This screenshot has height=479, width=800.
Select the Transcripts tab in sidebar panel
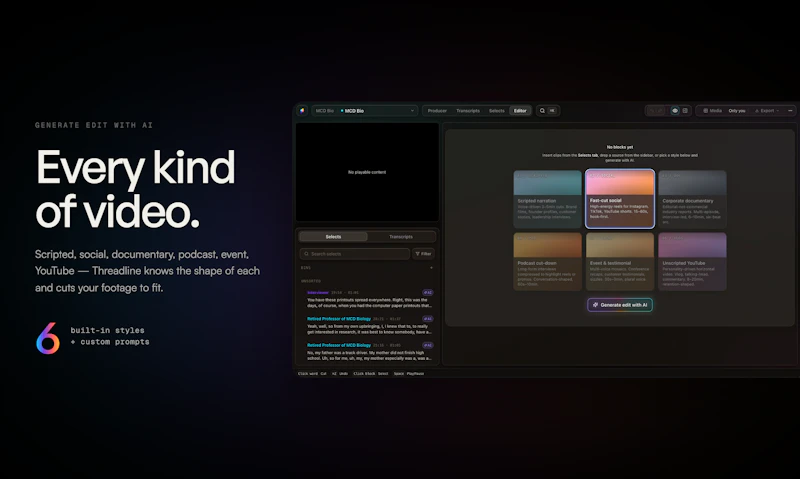pyautogui.click(x=401, y=237)
